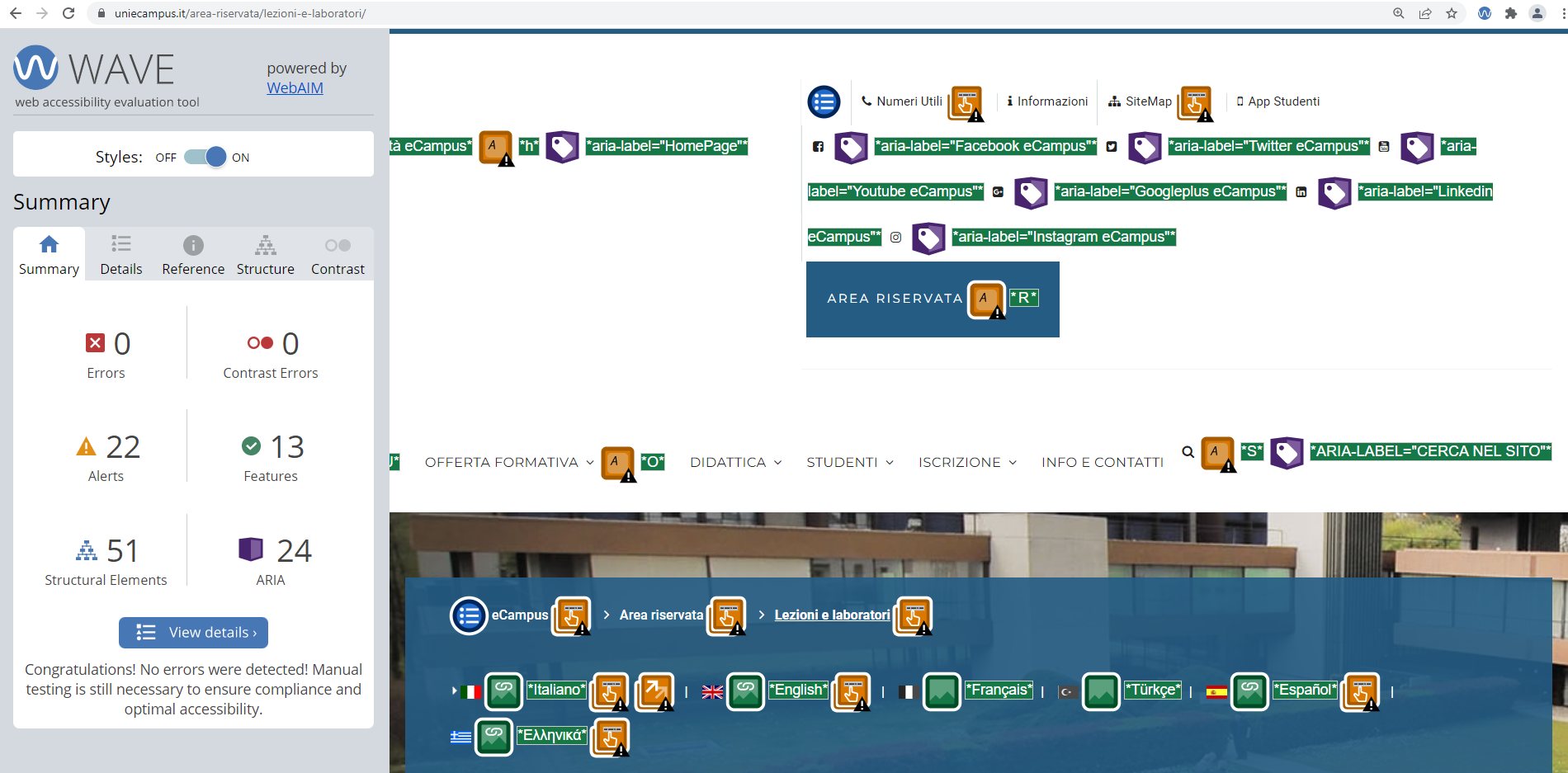Click the ARIA icon beside Facebook eCampus label
Viewport: 1568px width, 773px height.
851,147
